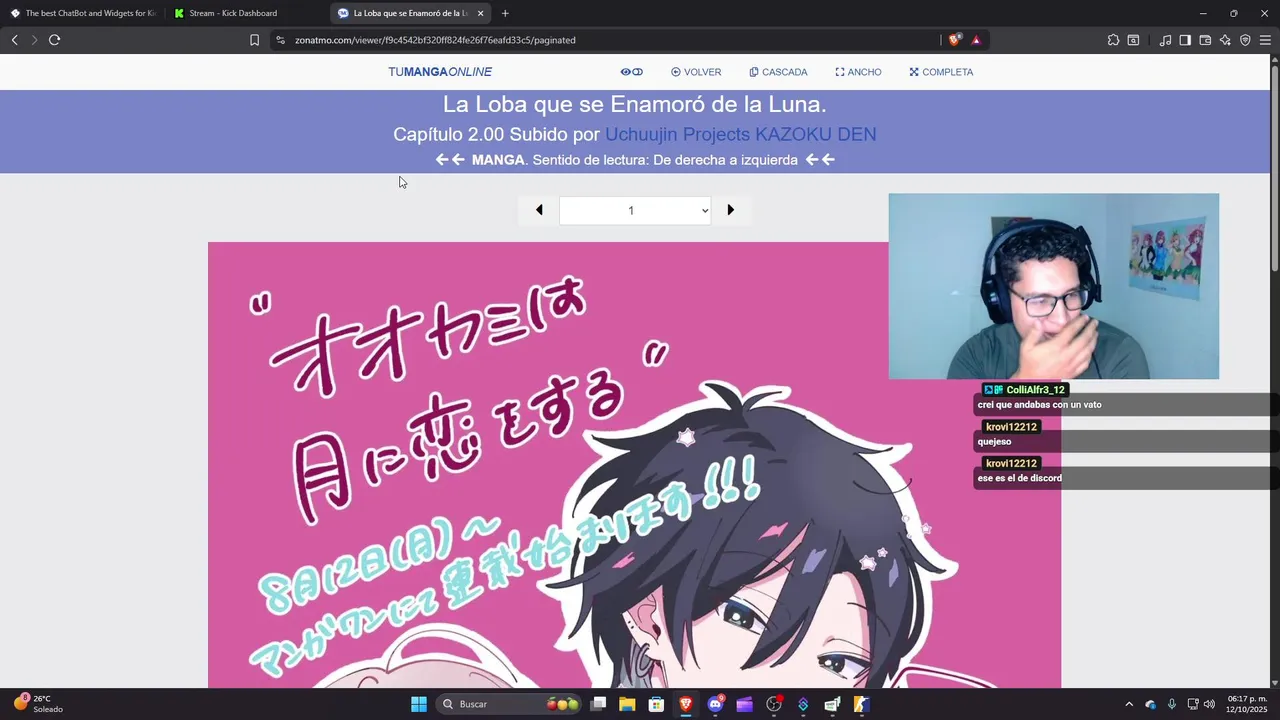Screen dimensions: 1280x720
Task: Click chat message 'quejeso'
Action: (994, 442)
